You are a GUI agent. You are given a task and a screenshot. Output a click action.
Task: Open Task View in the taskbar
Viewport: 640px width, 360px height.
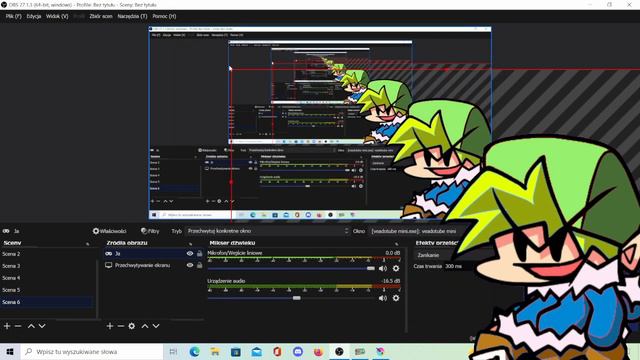coord(173,351)
